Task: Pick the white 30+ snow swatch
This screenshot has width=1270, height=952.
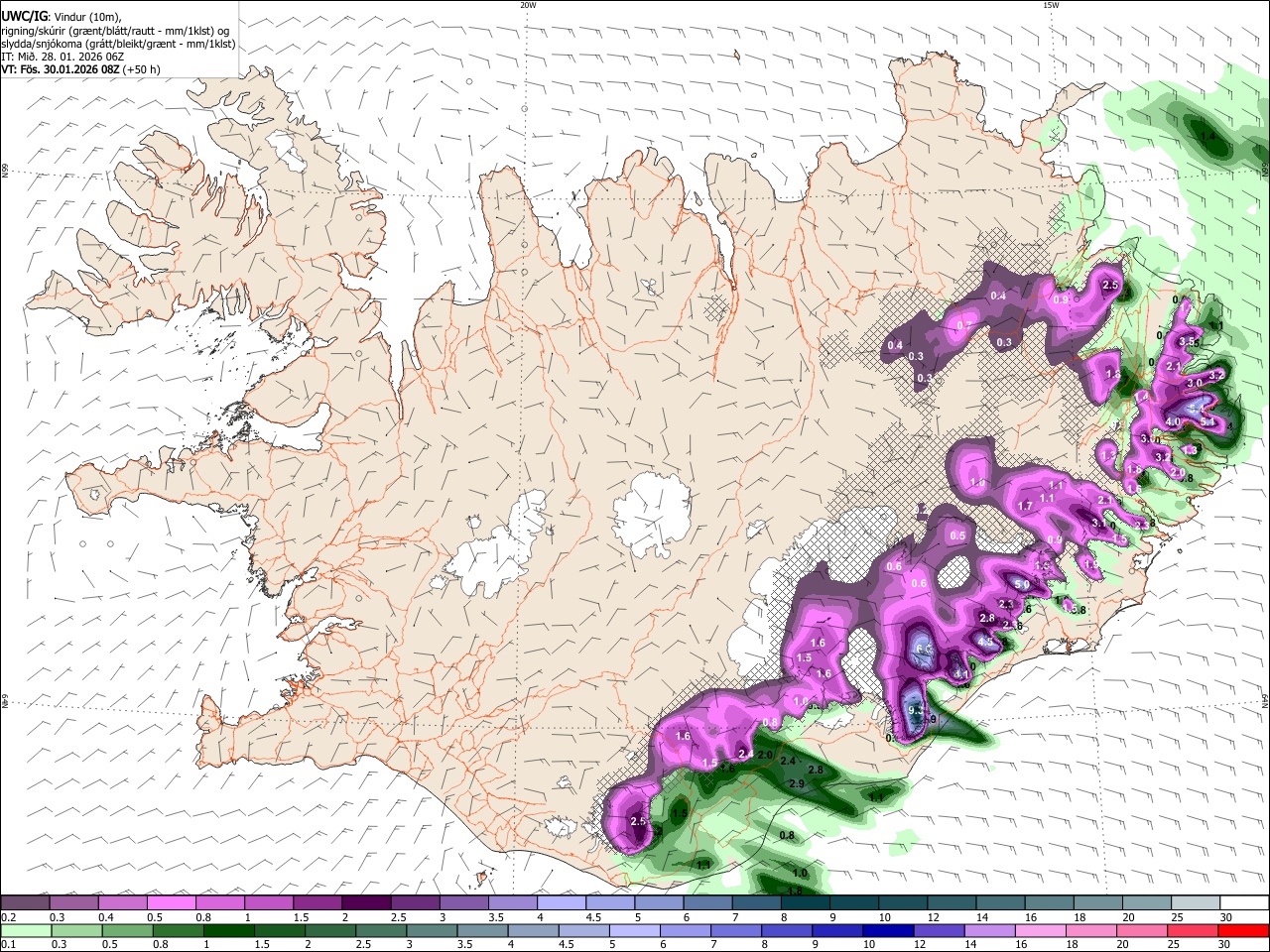Action: 1244,902
